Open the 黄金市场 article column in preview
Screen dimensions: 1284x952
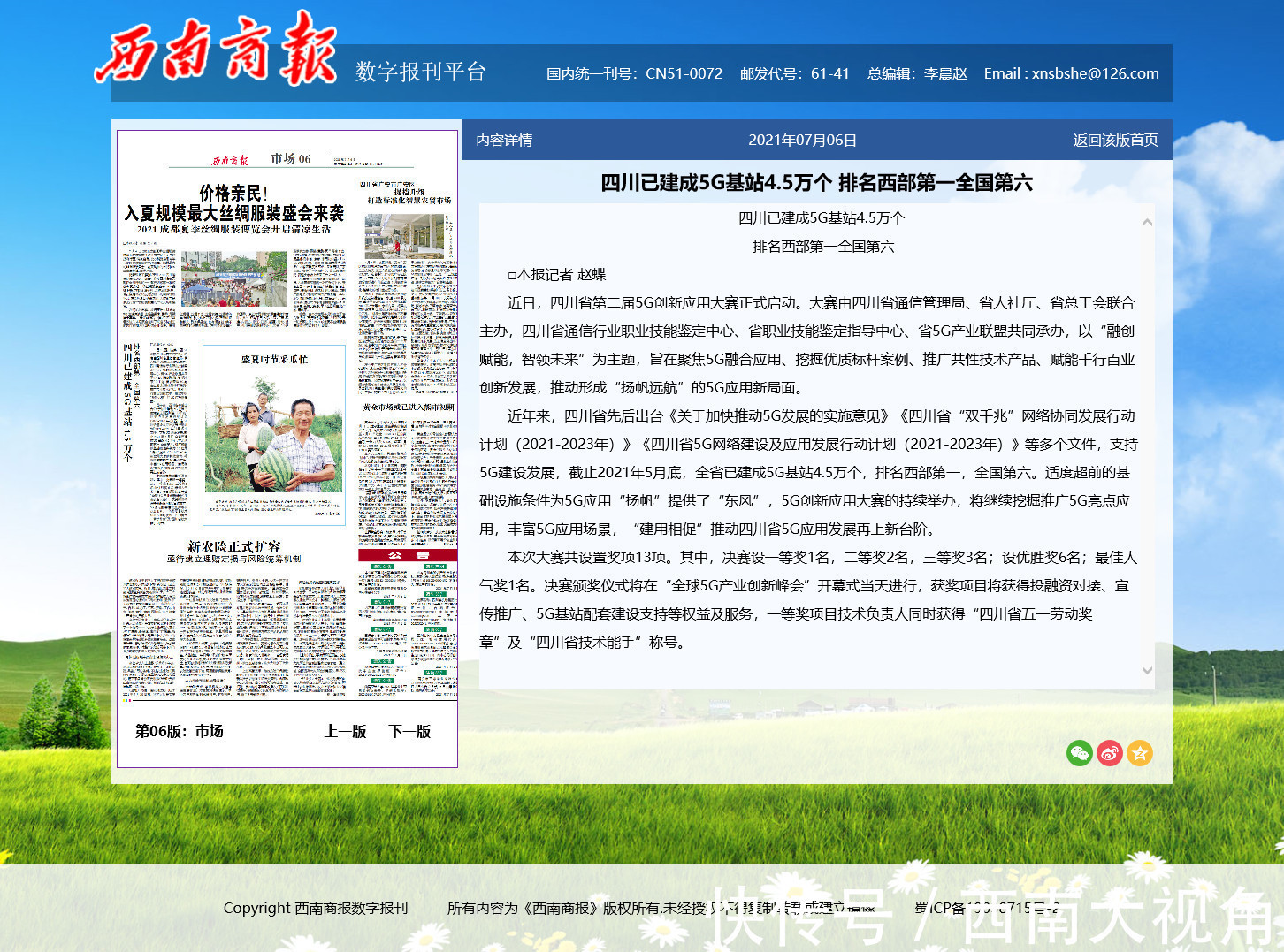pos(409,407)
